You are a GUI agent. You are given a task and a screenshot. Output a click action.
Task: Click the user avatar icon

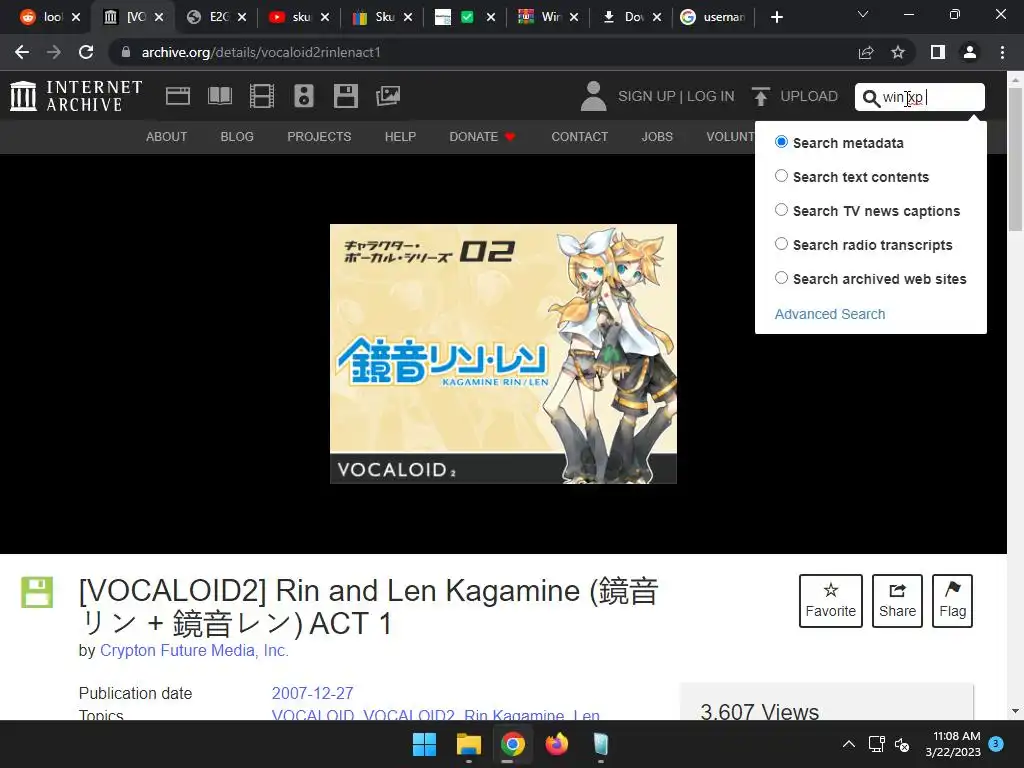[593, 96]
